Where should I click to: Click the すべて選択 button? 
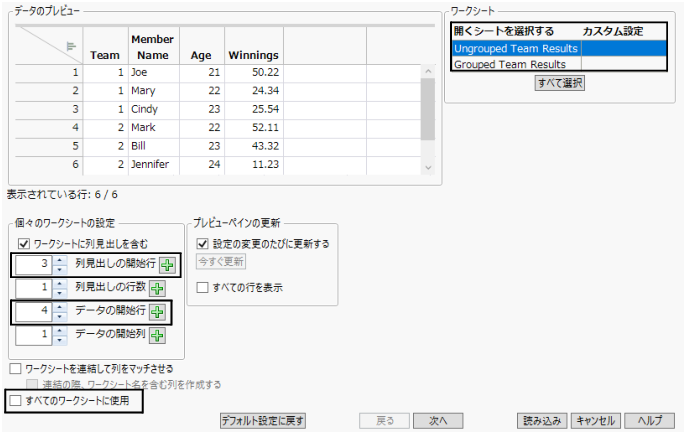point(560,83)
